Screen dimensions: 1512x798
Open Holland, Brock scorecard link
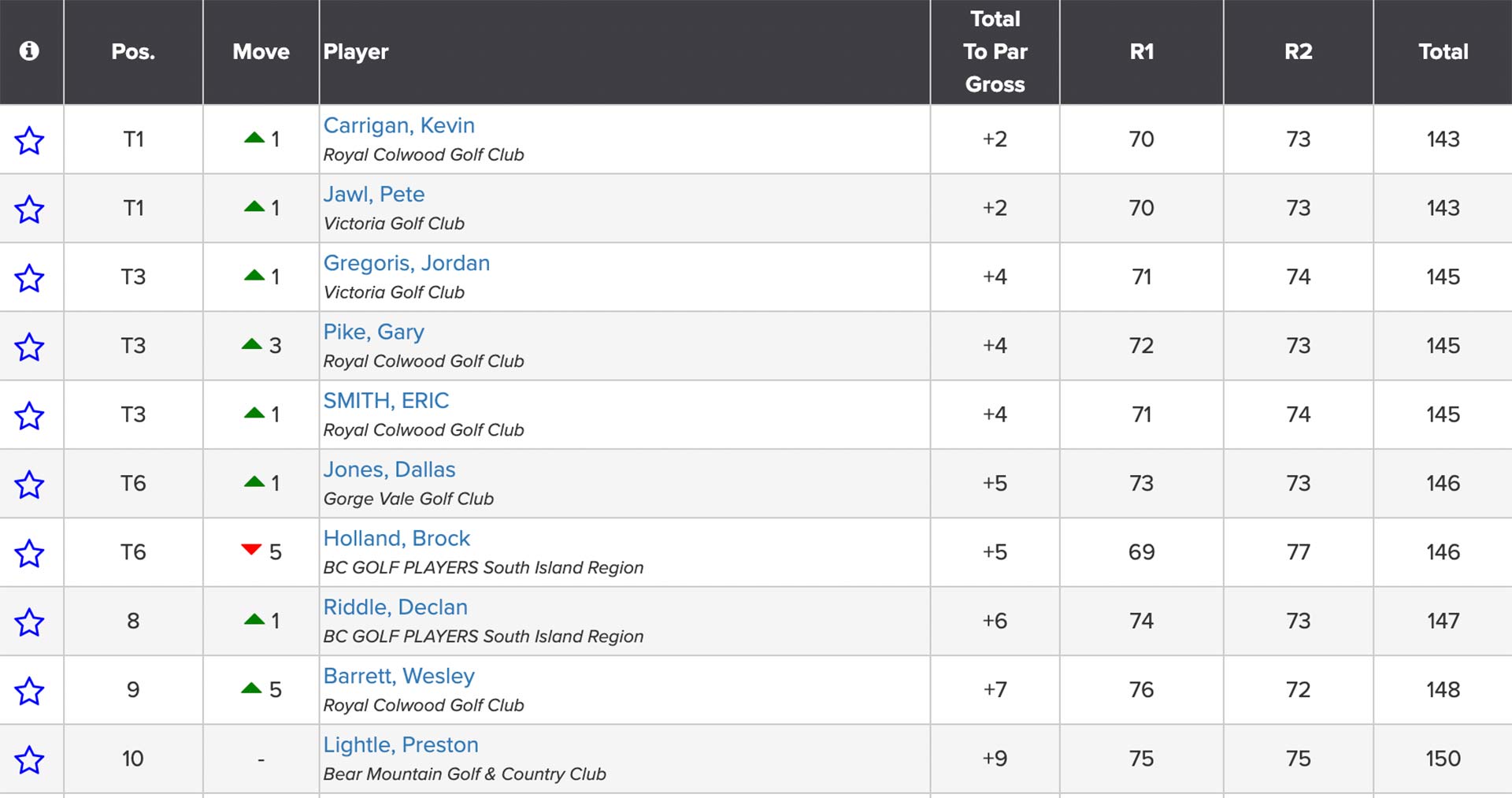(397, 538)
